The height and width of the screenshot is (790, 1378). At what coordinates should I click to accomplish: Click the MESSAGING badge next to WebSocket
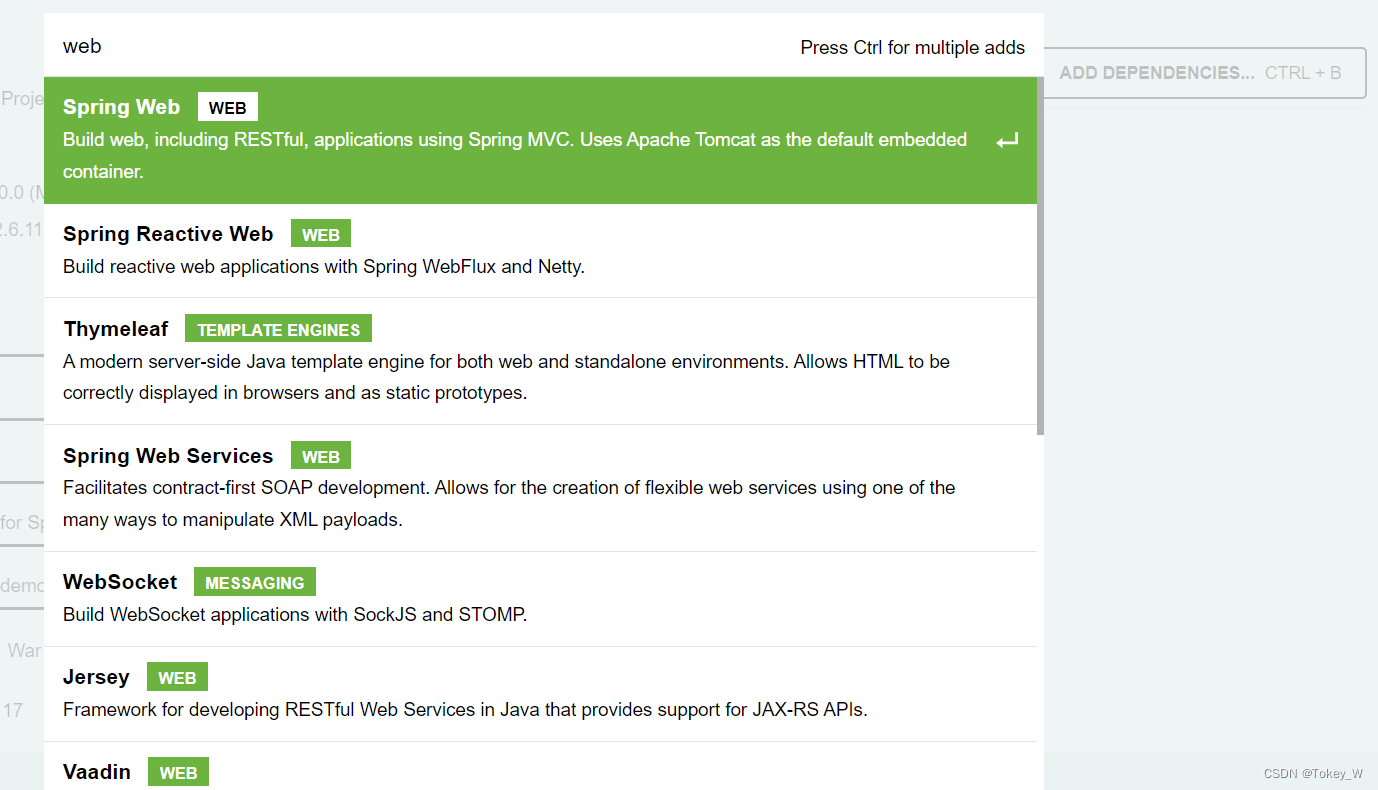click(x=254, y=581)
